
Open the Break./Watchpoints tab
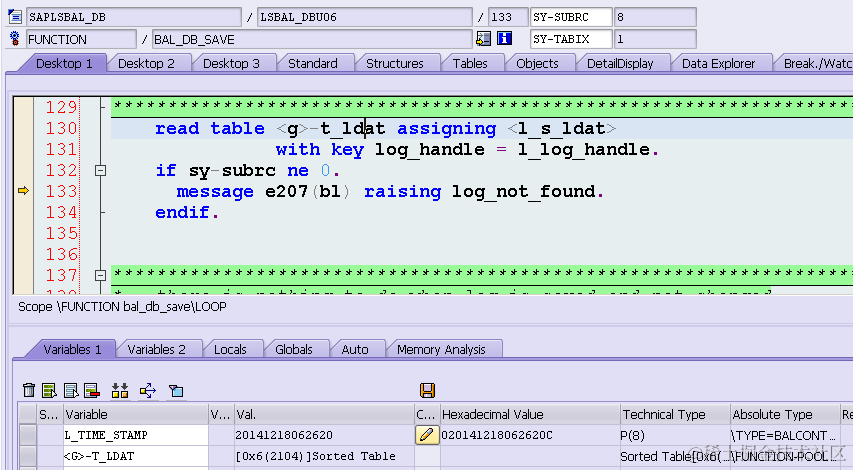[816, 64]
